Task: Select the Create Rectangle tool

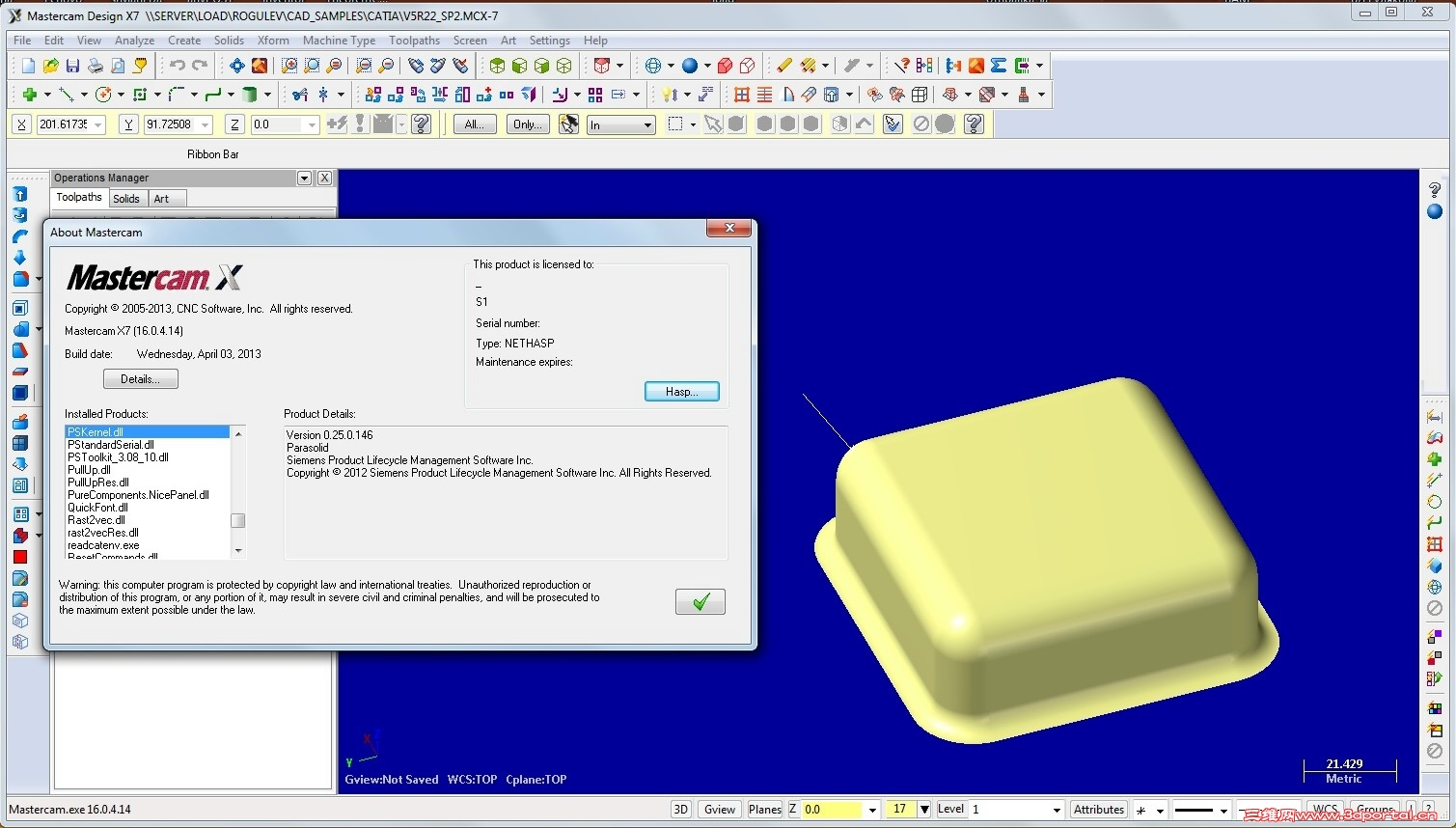Action: tap(140, 95)
